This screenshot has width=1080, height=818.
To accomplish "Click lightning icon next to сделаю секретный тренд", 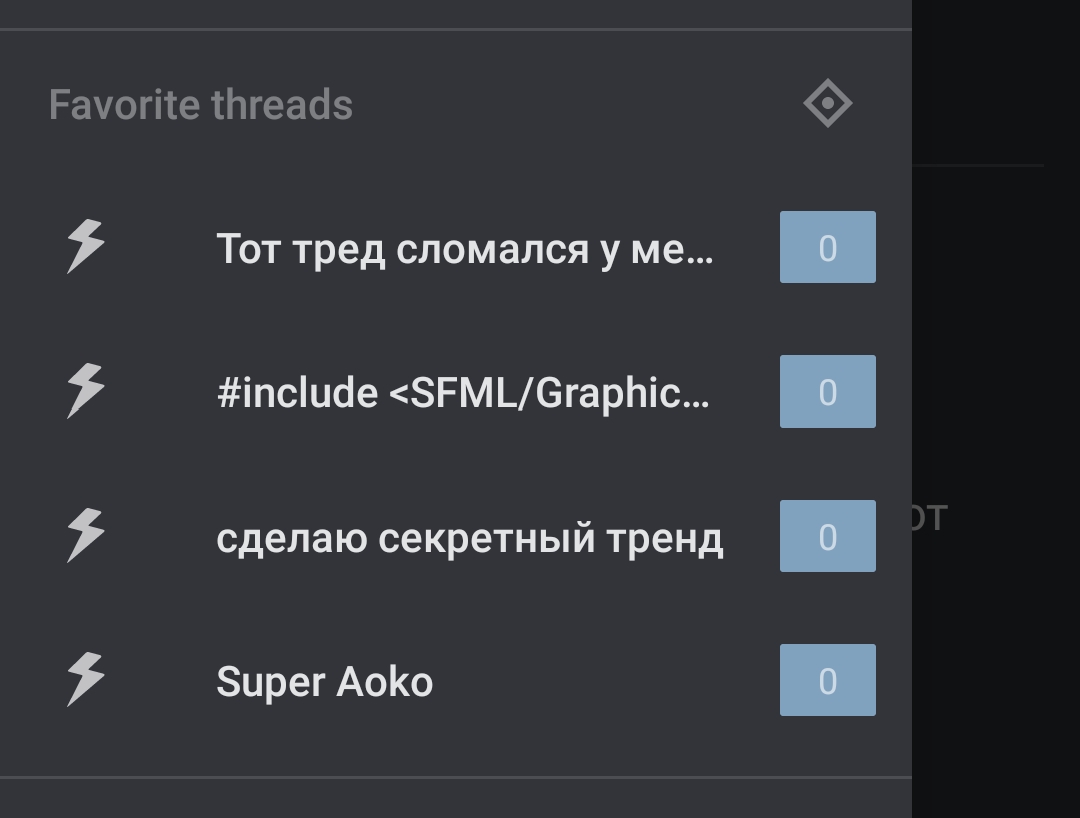I will point(85,535).
